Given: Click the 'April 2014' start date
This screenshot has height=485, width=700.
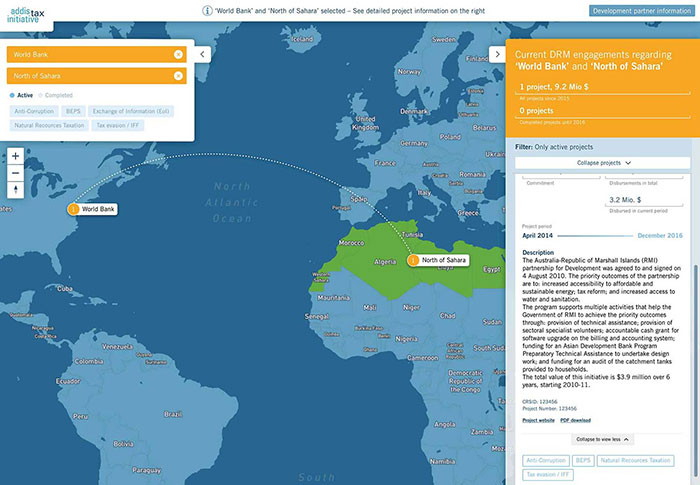Looking at the screenshot, I should pyautogui.click(x=538, y=236).
